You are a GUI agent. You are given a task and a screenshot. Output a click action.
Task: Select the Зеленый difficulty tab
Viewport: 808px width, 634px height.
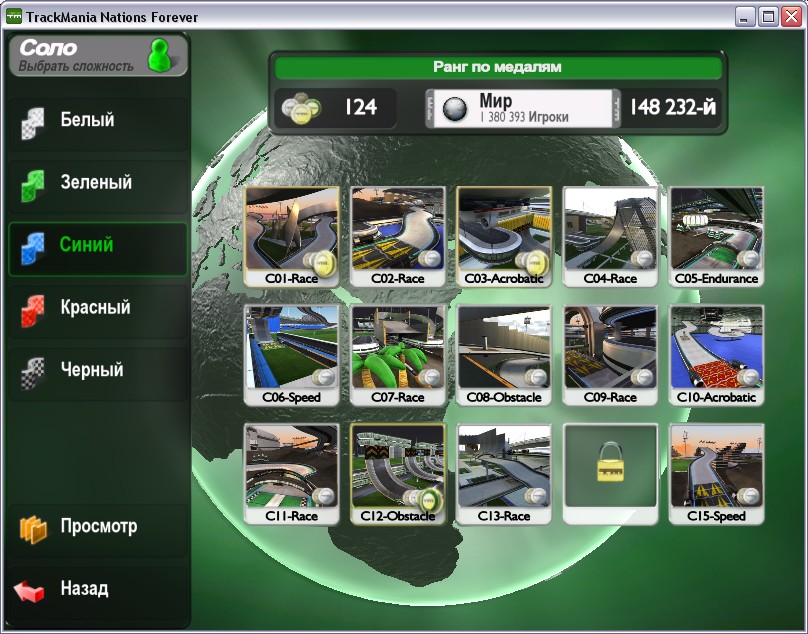(x=97, y=183)
